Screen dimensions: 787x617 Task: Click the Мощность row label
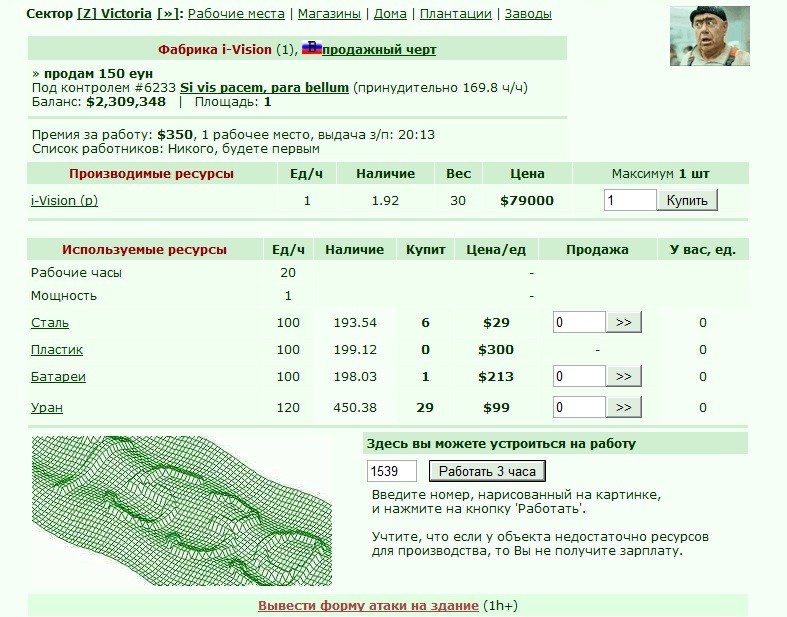pyautogui.click(x=64, y=296)
